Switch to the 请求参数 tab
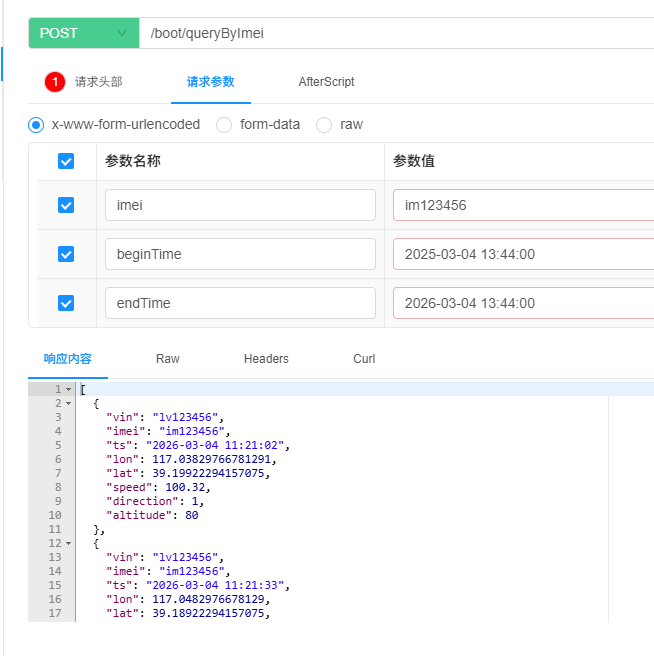 [x=210, y=82]
